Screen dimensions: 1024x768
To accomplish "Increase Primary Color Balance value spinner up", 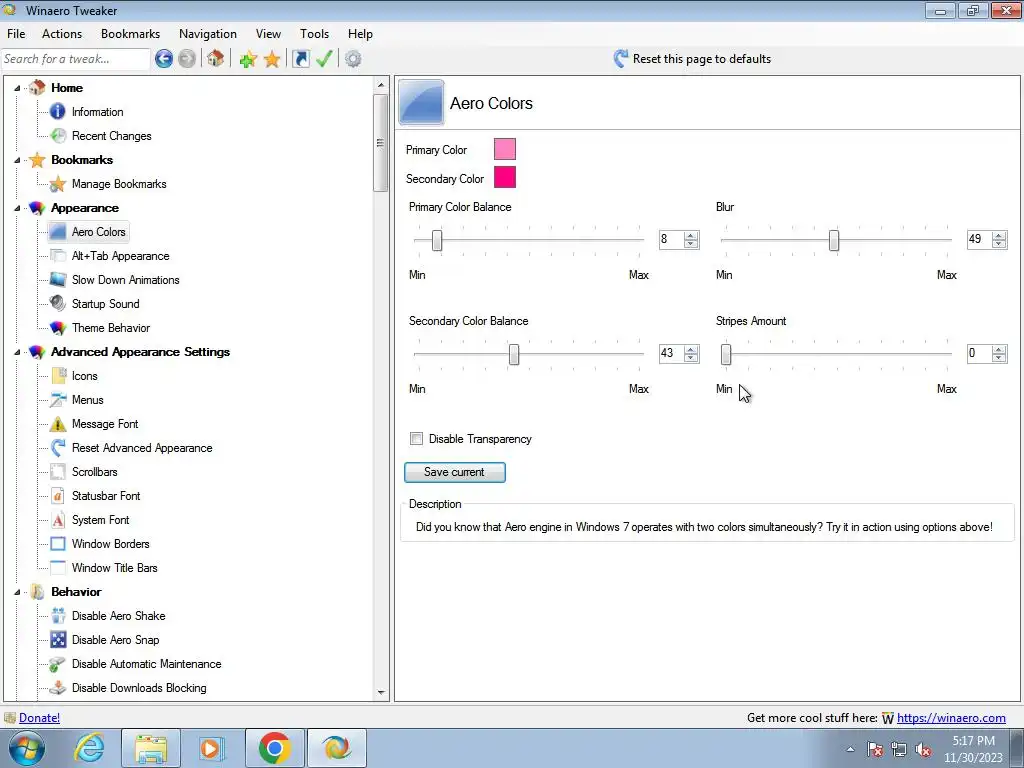I will (x=691, y=236).
